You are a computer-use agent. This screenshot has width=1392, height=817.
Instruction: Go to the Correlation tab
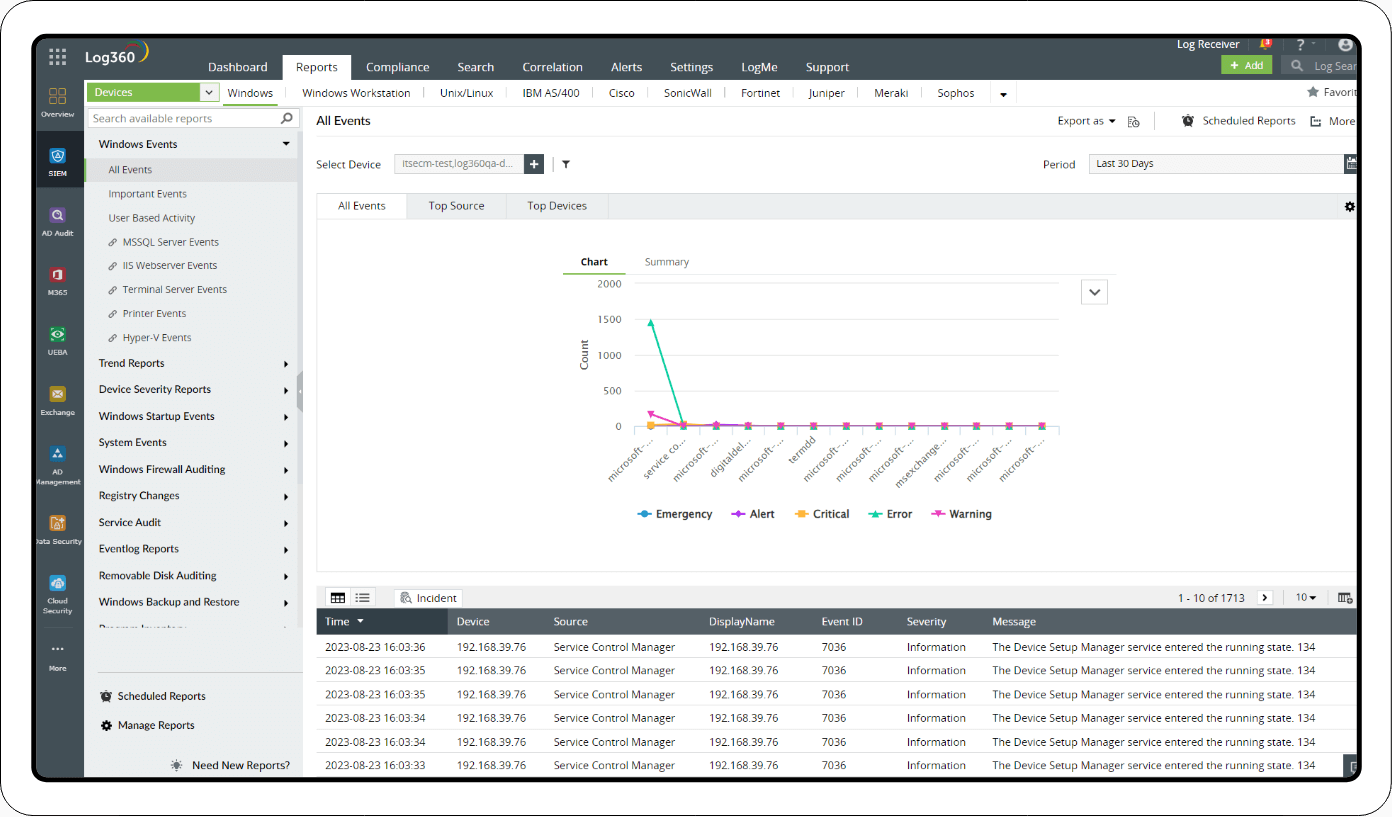552,67
